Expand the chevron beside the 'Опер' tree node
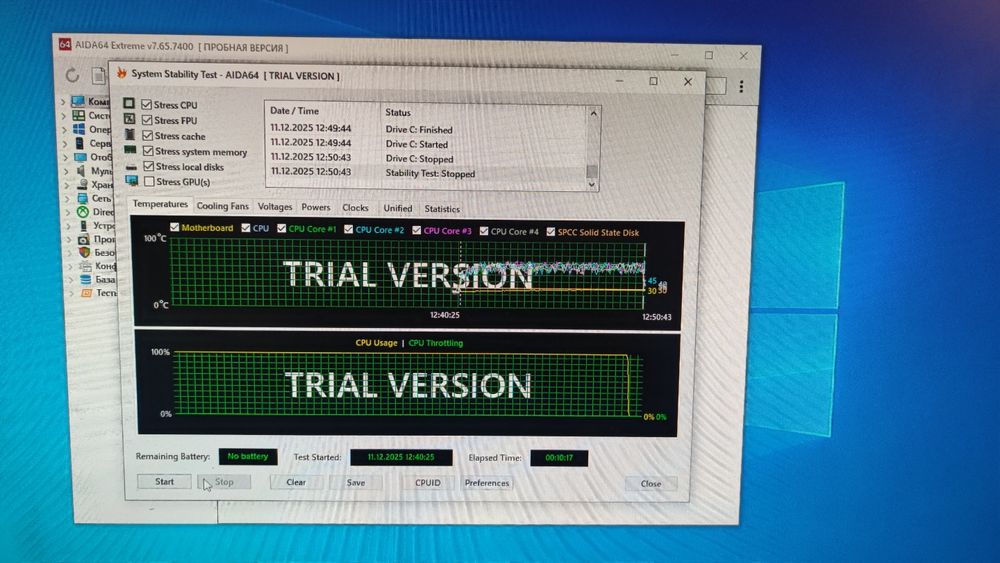Viewport: 1000px width, 563px height. point(64,129)
